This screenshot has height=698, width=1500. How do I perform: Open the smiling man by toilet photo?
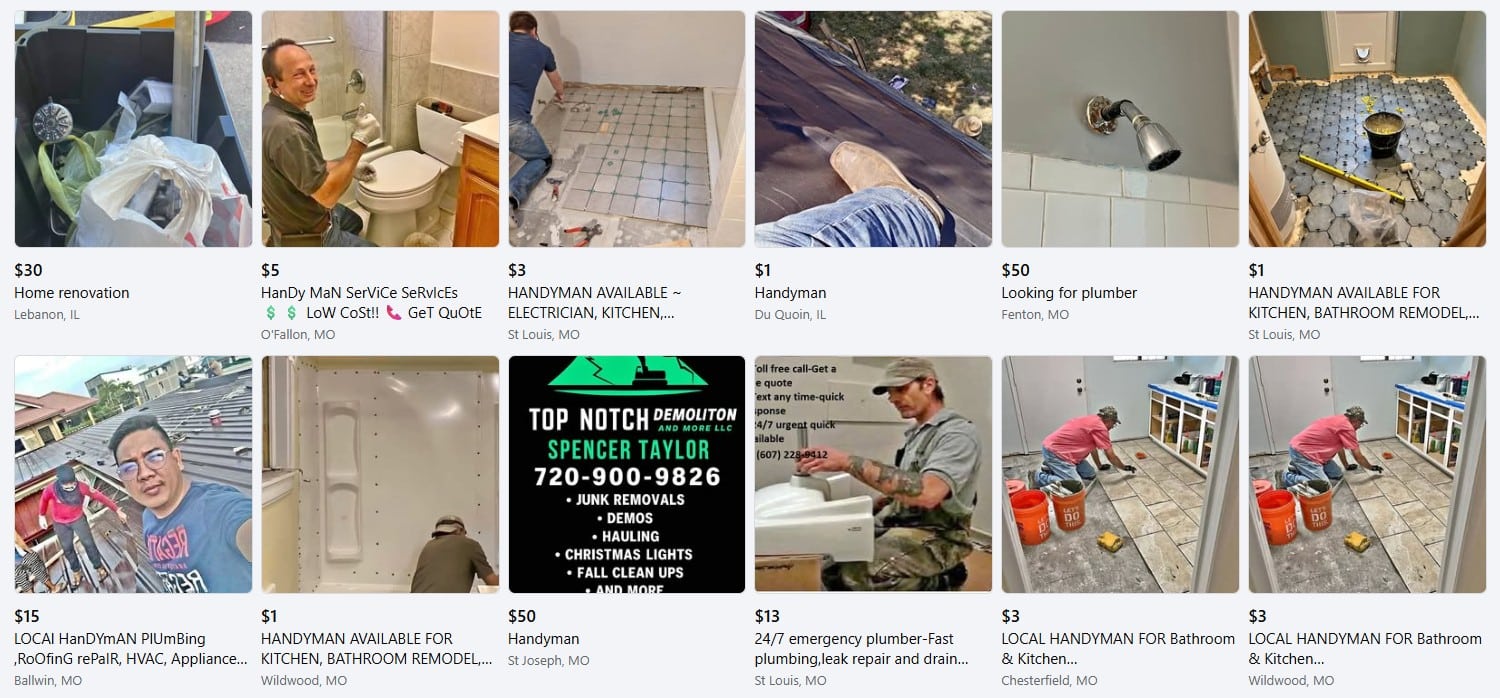[380, 129]
